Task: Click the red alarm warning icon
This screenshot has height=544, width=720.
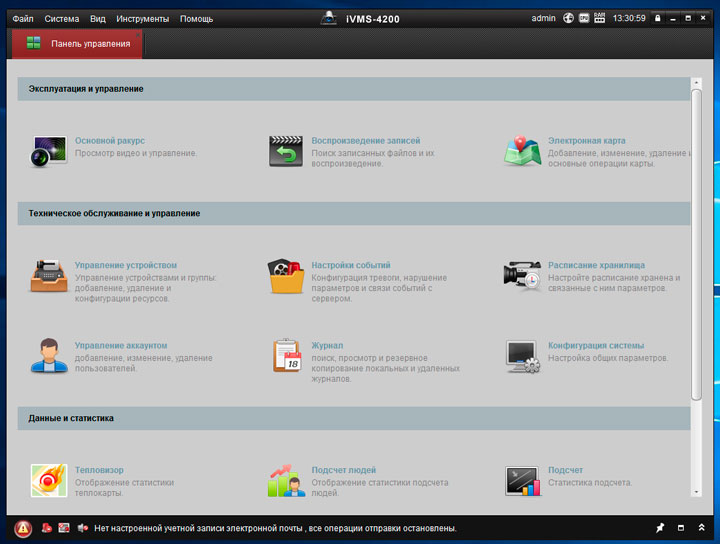Action: coord(22,527)
